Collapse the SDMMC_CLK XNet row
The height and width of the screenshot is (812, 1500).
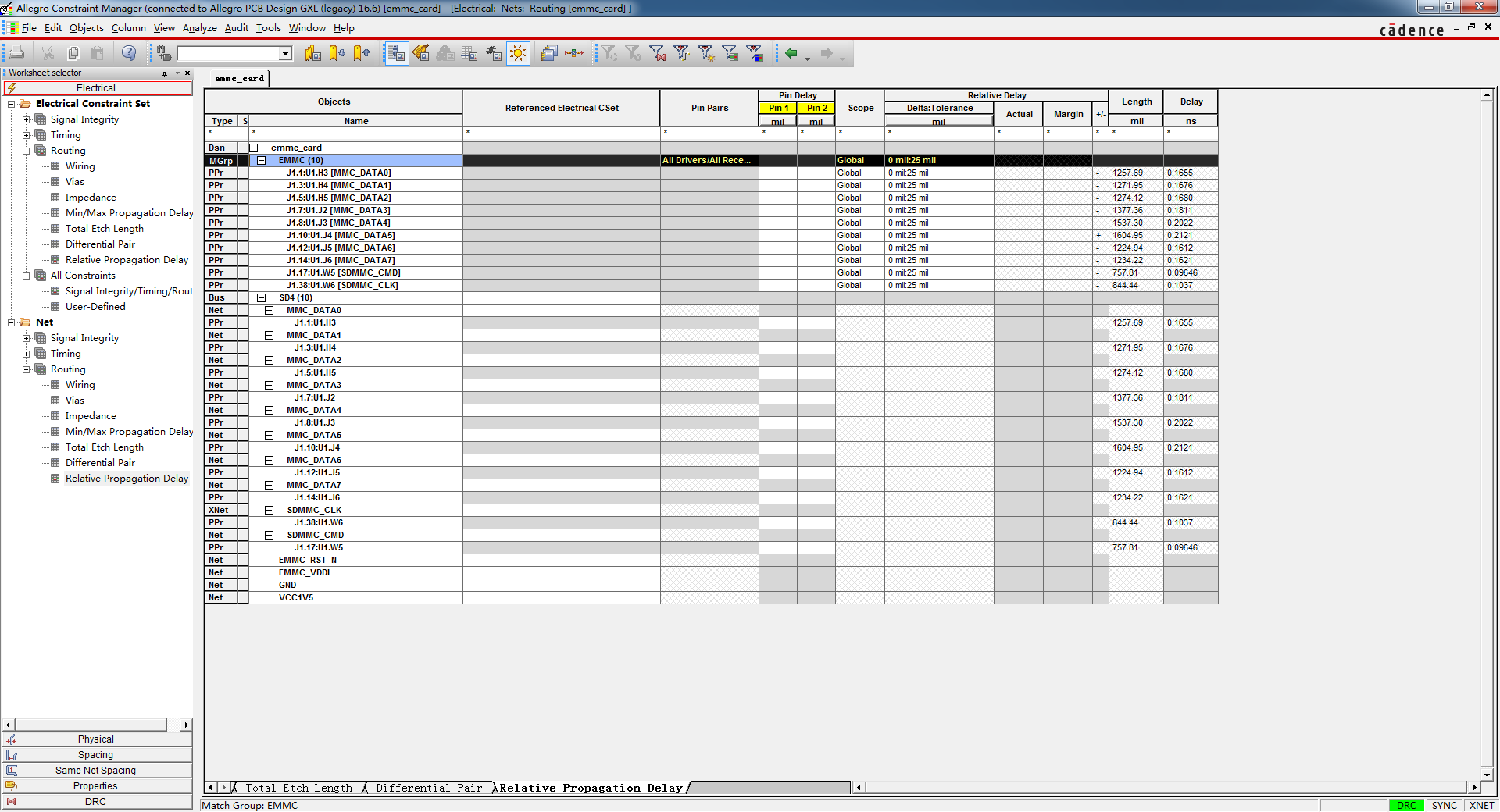point(269,510)
